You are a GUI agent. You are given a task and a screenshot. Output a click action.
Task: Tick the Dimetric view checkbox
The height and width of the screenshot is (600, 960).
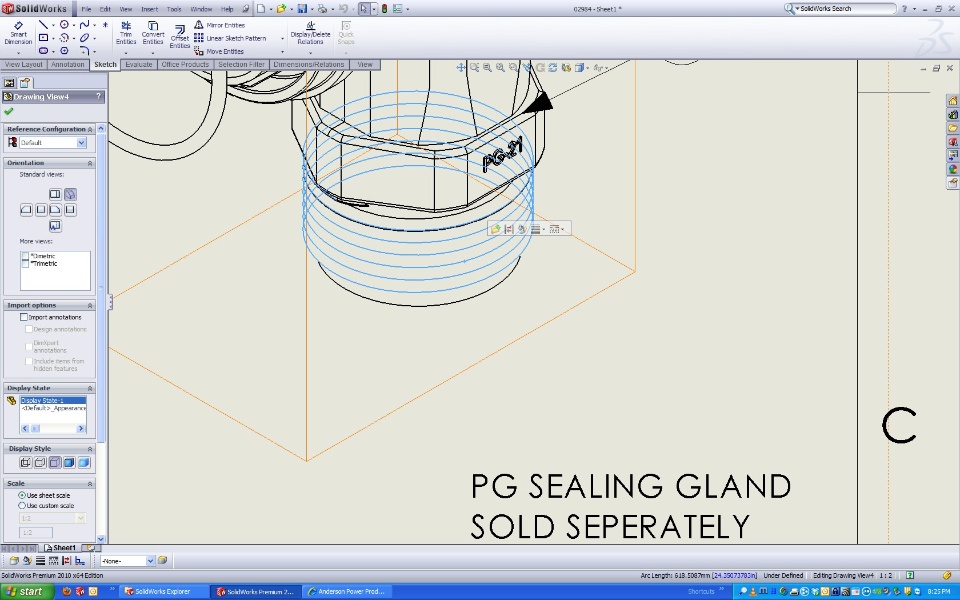click(25, 256)
